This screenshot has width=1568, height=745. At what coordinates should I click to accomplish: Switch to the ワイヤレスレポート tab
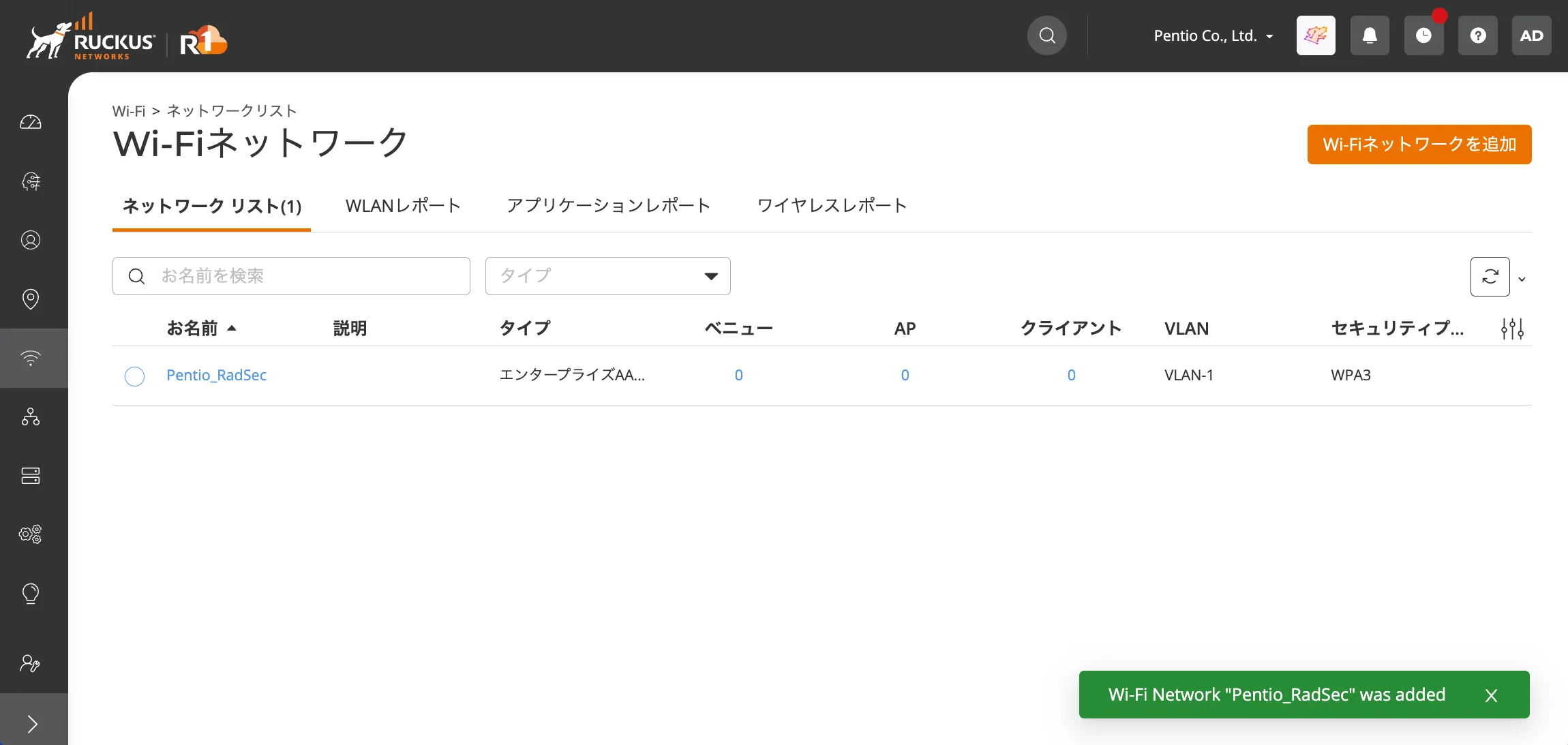[832, 206]
